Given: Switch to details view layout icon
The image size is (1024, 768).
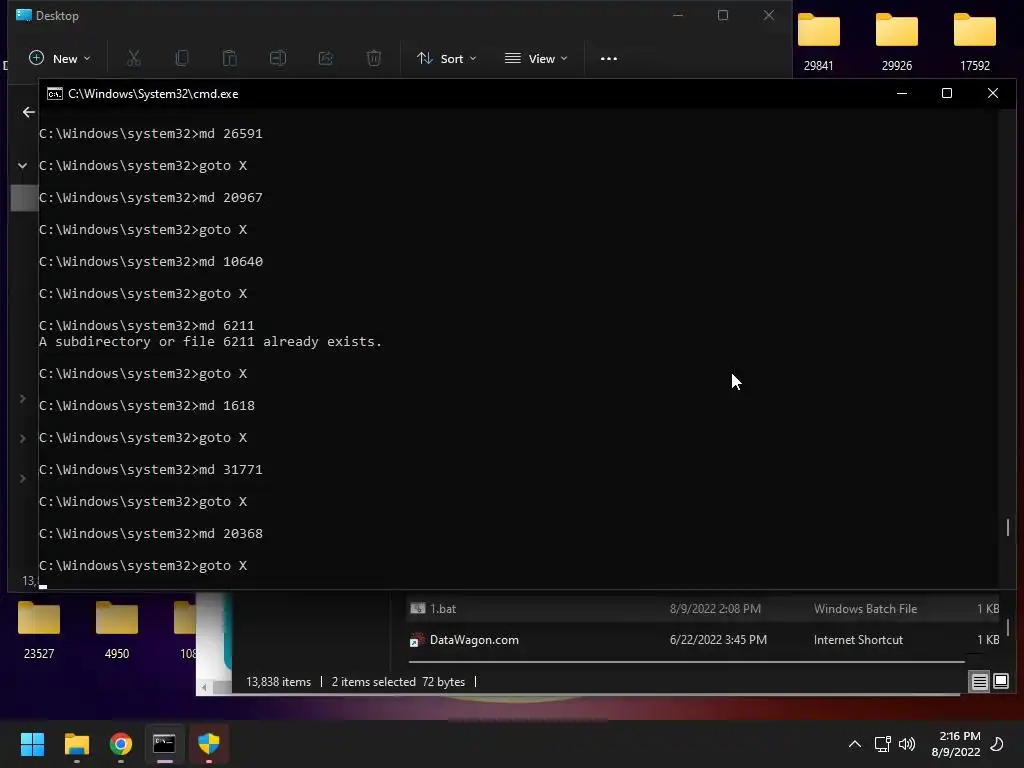Looking at the screenshot, I should 980,682.
